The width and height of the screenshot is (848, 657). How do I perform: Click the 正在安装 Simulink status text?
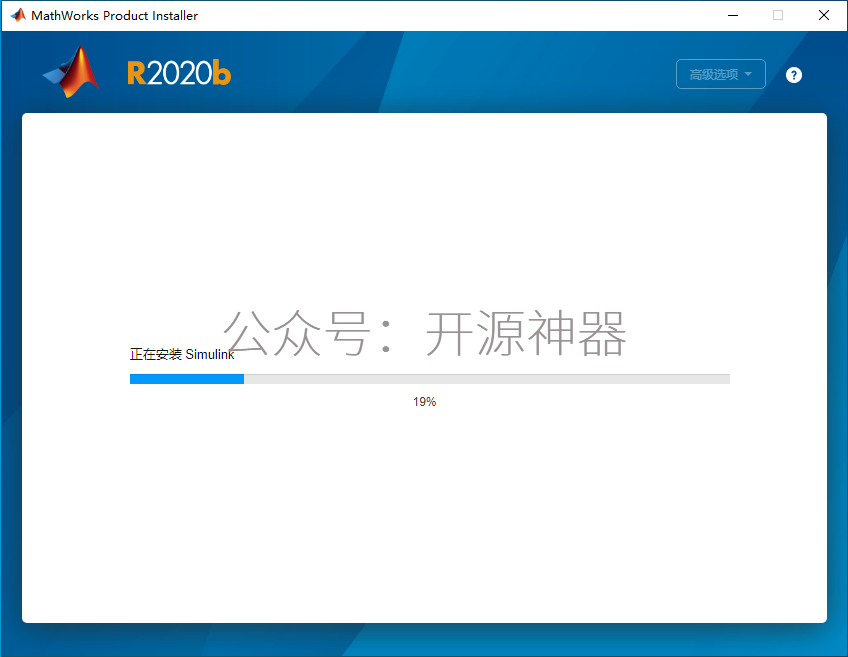click(182, 354)
